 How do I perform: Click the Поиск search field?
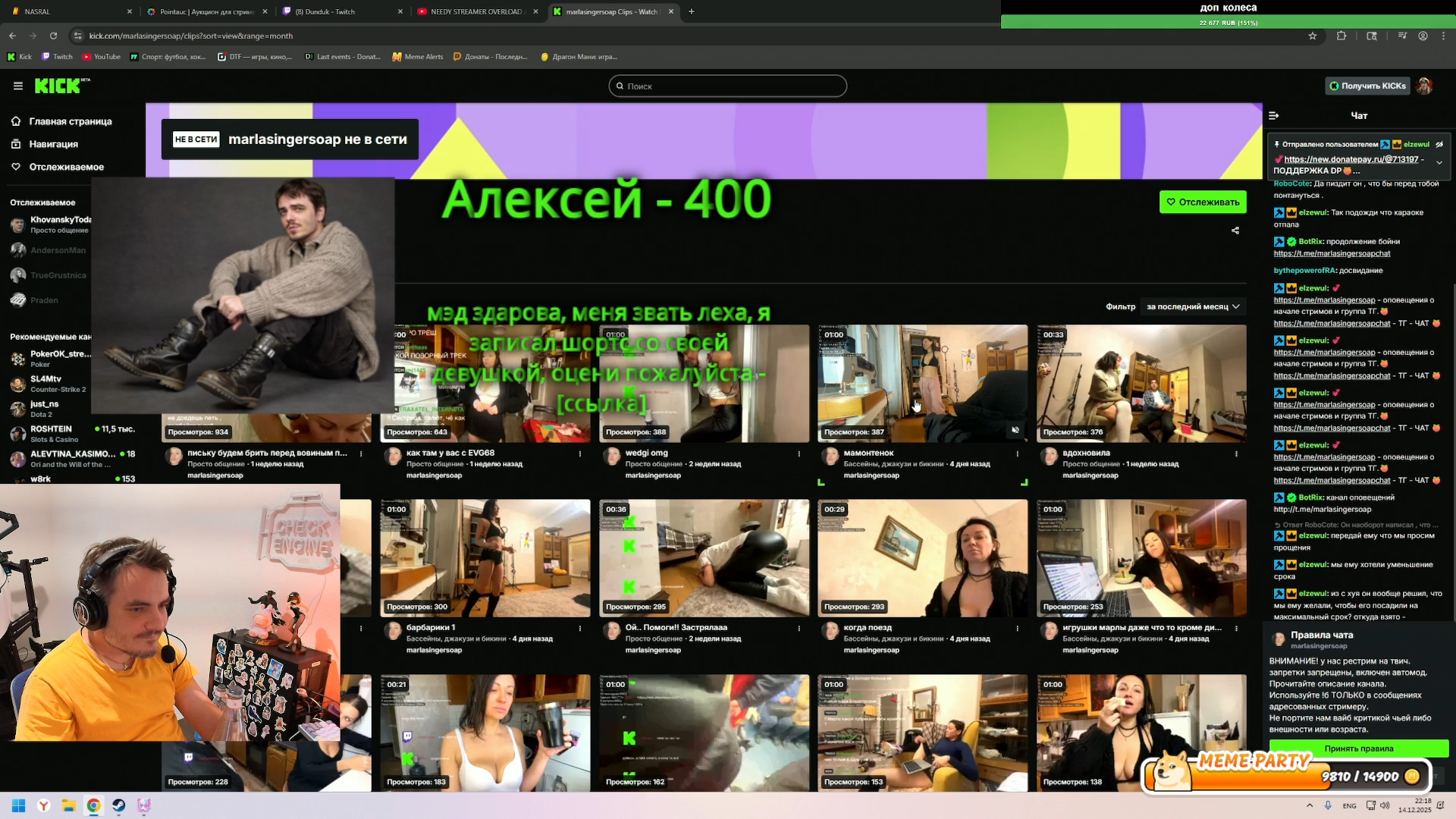728,86
